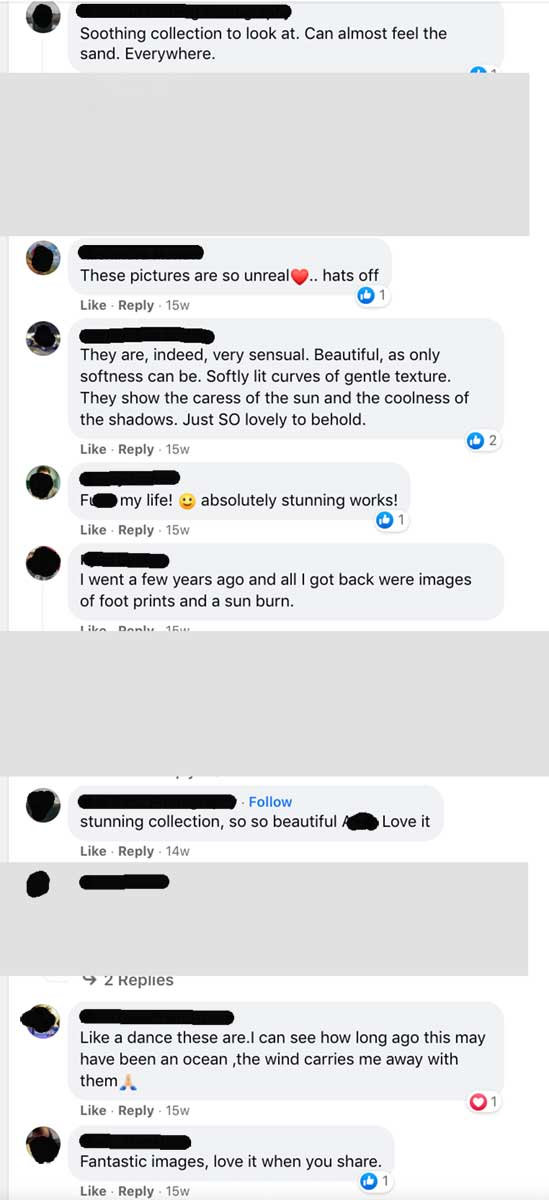Like the 'absolutely stunning works' comment
This screenshot has width=549, height=1200.
(x=93, y=529)
